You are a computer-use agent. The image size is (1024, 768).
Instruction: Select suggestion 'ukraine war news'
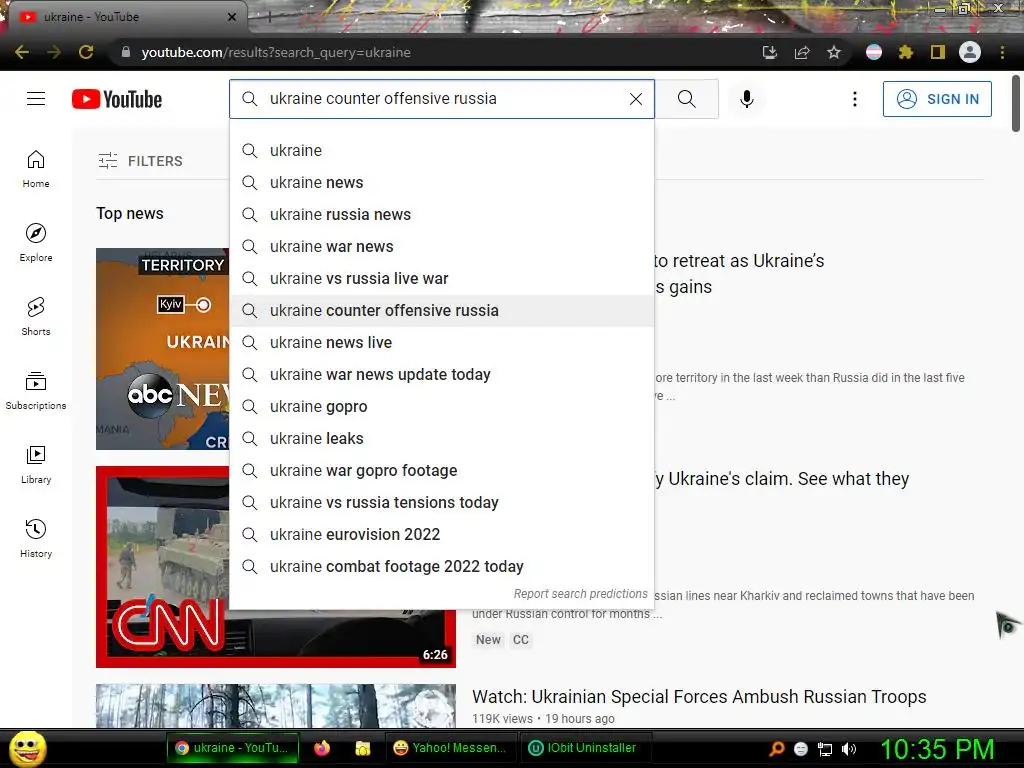(x=442, y=246)
